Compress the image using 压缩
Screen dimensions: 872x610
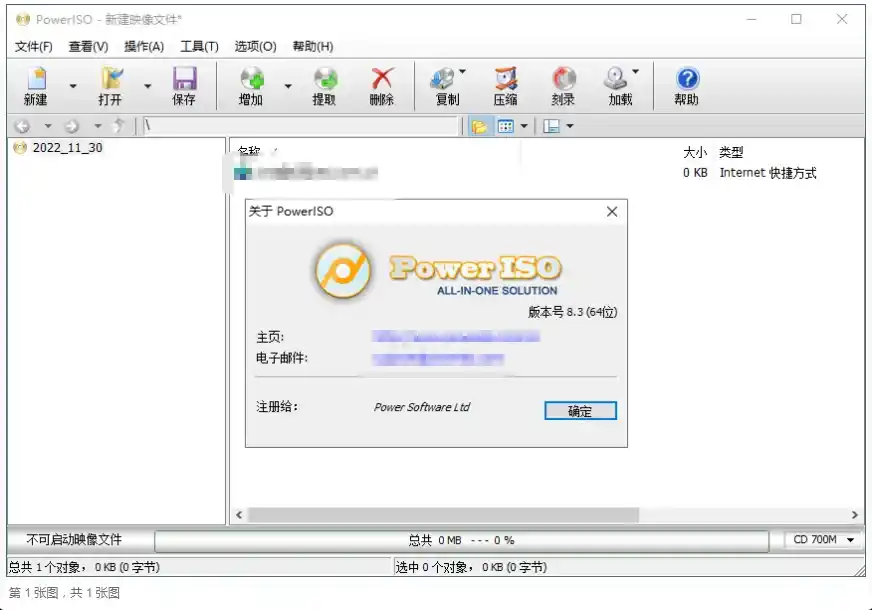point(504,85)
